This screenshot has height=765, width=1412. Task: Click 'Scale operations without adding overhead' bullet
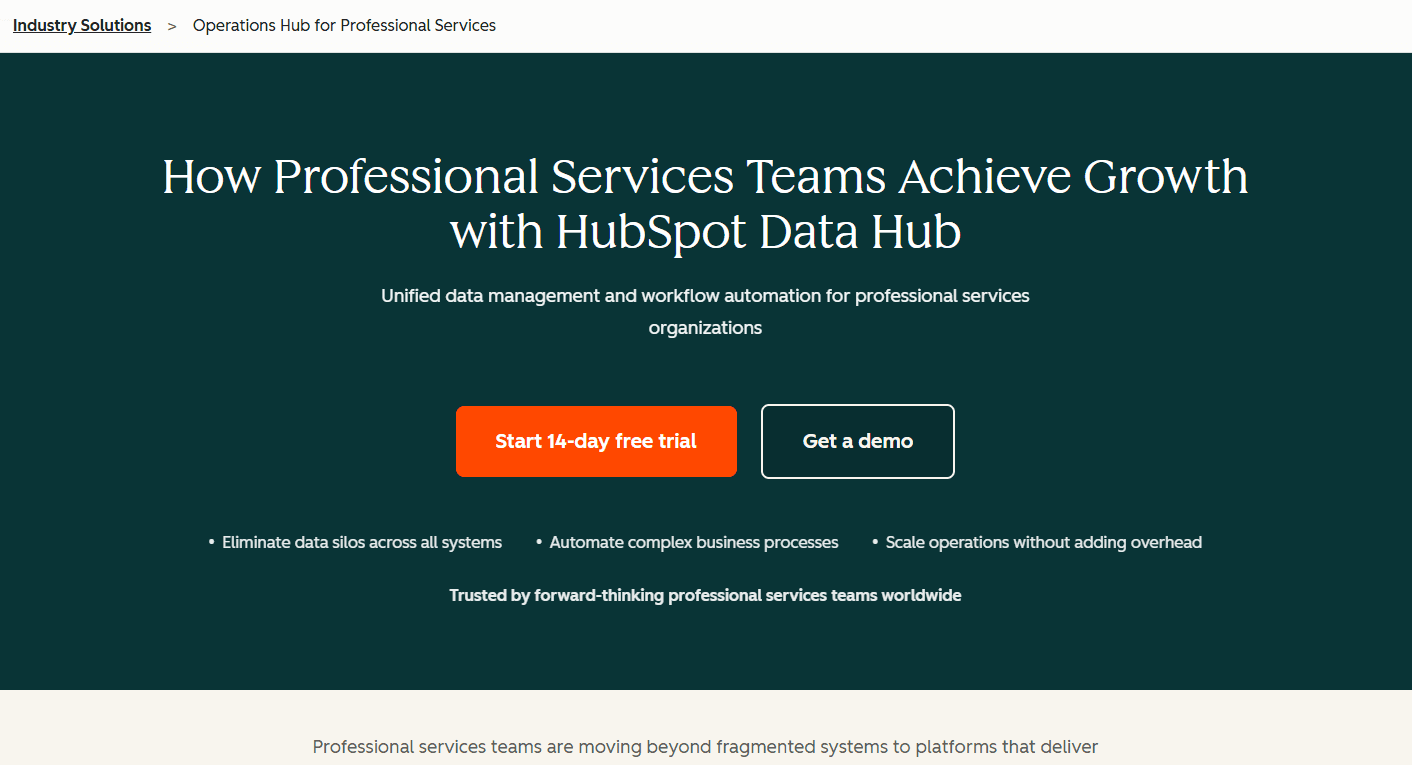coord(1044,542)
